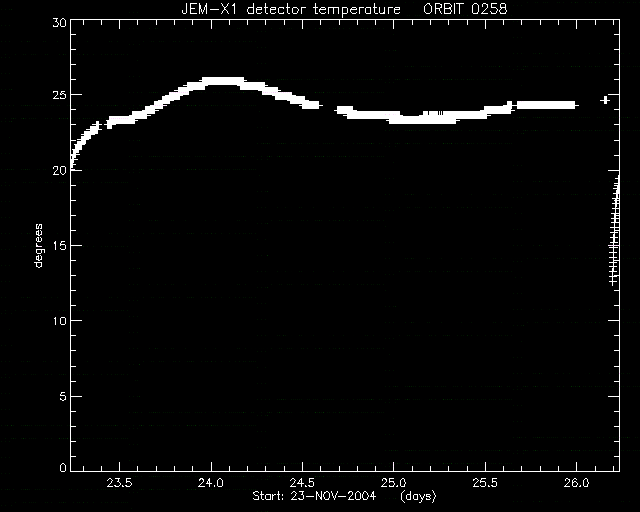The width and height of the screenshot is (640, 512).
Task: Click the 0 tick label on y-axis
Action: [63, 467]
